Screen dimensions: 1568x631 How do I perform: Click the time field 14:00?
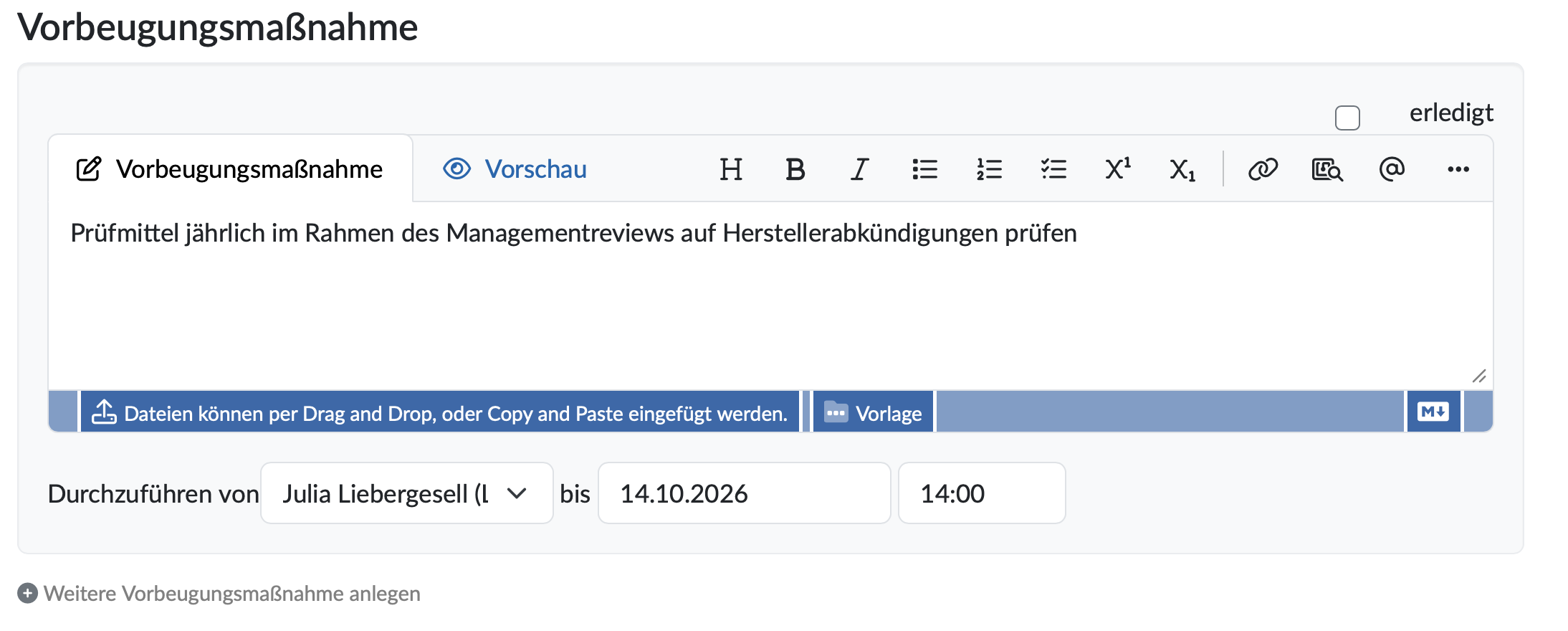(x=982, y=493)
